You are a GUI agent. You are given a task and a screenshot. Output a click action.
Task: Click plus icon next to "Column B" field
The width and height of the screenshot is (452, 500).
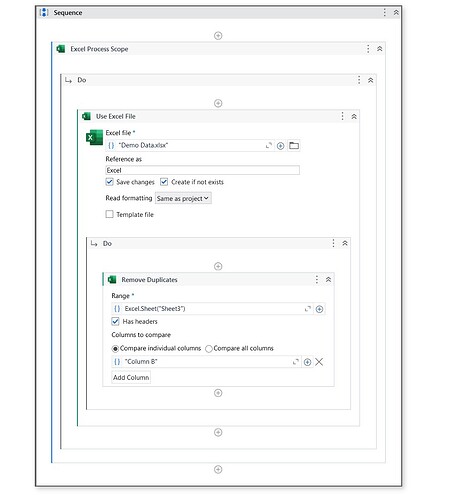click(307, 362)
